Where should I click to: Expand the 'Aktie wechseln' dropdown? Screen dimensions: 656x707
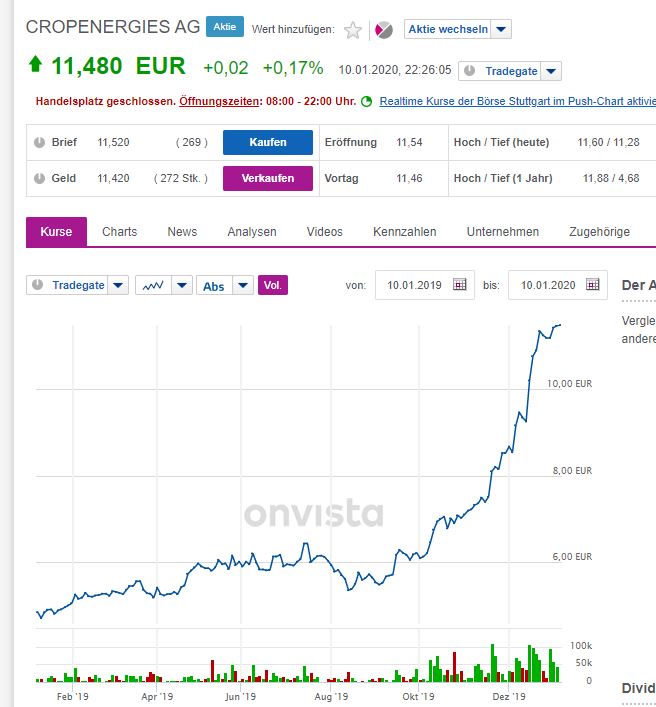pos(501,30)
